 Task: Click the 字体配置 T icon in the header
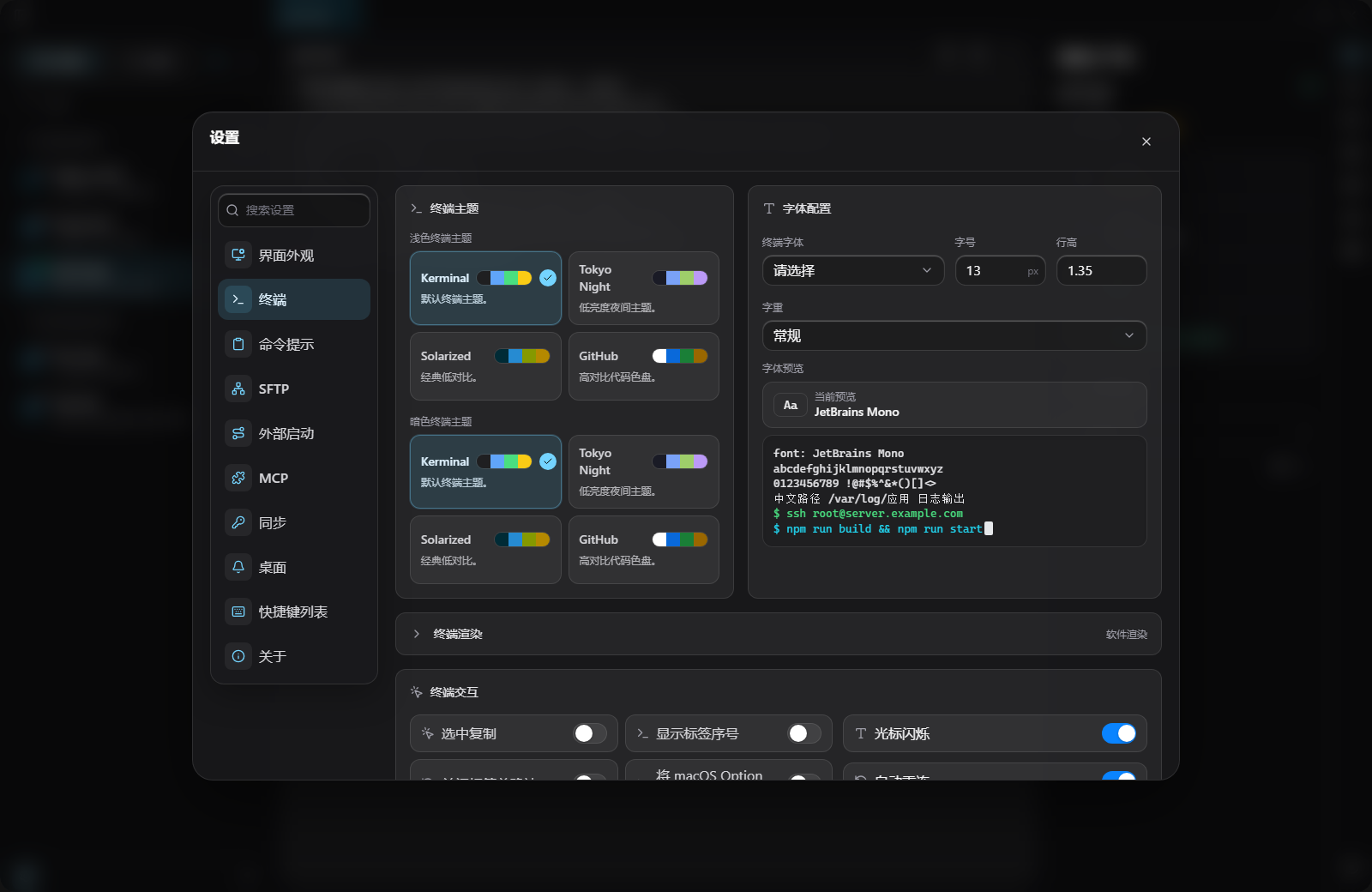(x=769, y=208)
